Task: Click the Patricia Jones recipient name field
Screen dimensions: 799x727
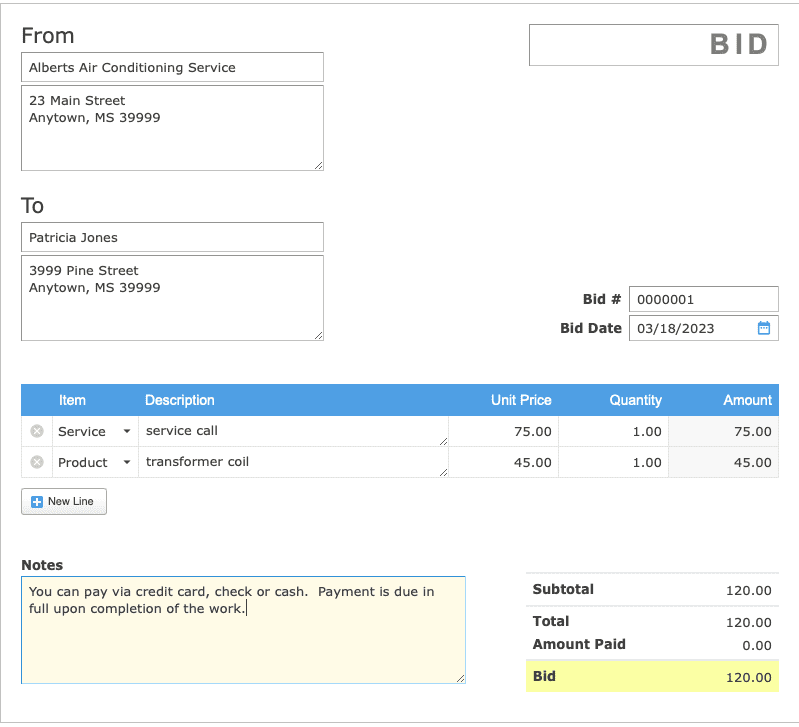Action: click(172, 238)
